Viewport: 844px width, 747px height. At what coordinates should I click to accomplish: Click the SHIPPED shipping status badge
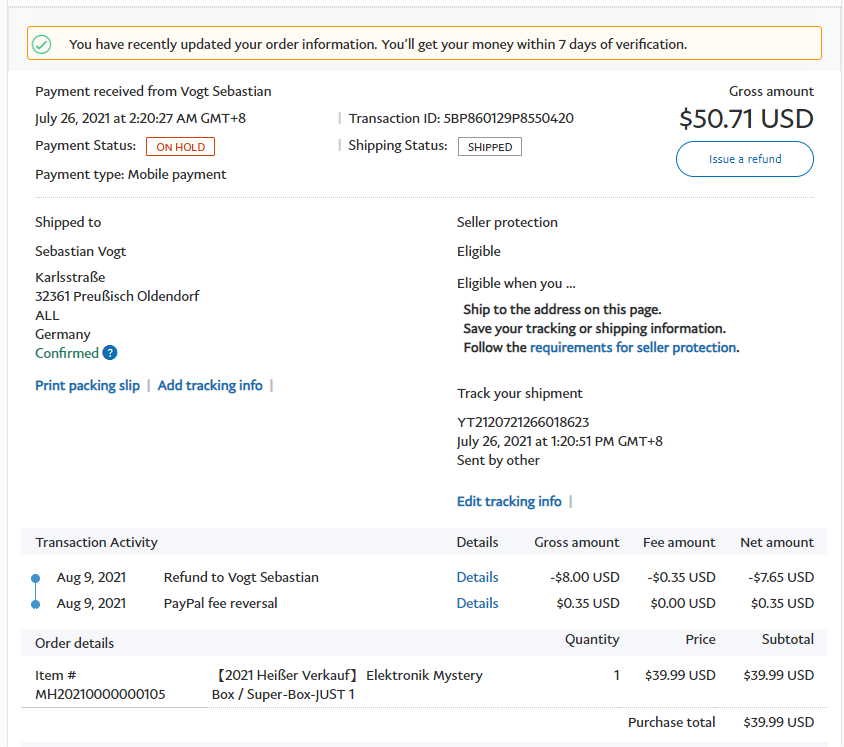(490, 147)
